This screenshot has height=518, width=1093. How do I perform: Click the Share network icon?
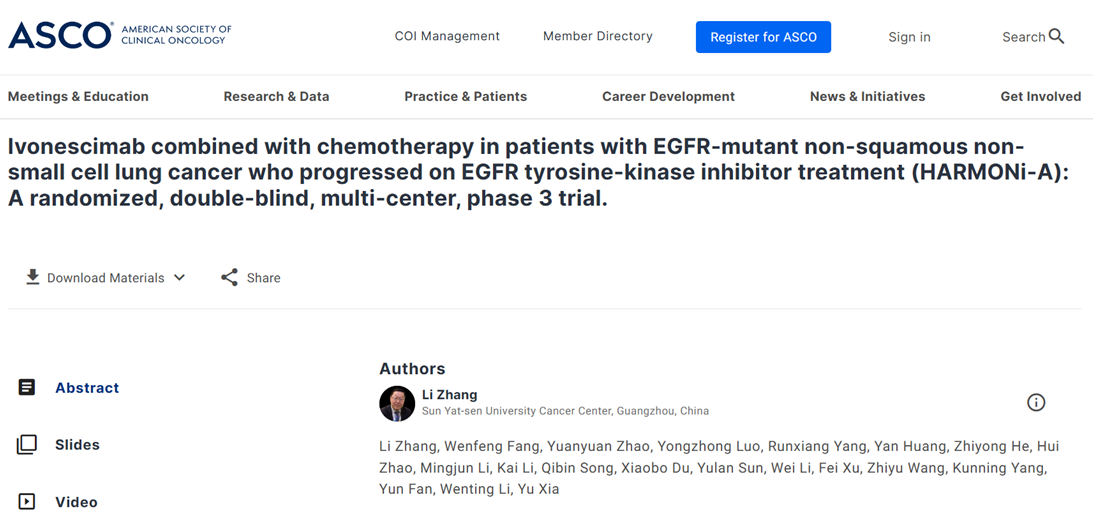pos(229,277)
